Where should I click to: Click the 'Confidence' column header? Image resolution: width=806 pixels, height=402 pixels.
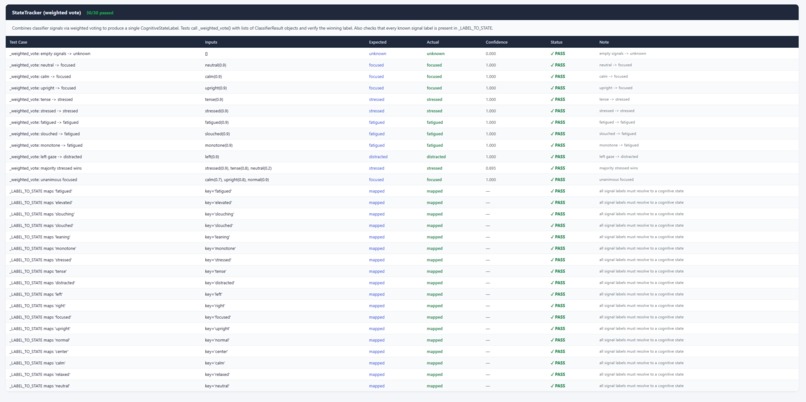pos(497,42)
